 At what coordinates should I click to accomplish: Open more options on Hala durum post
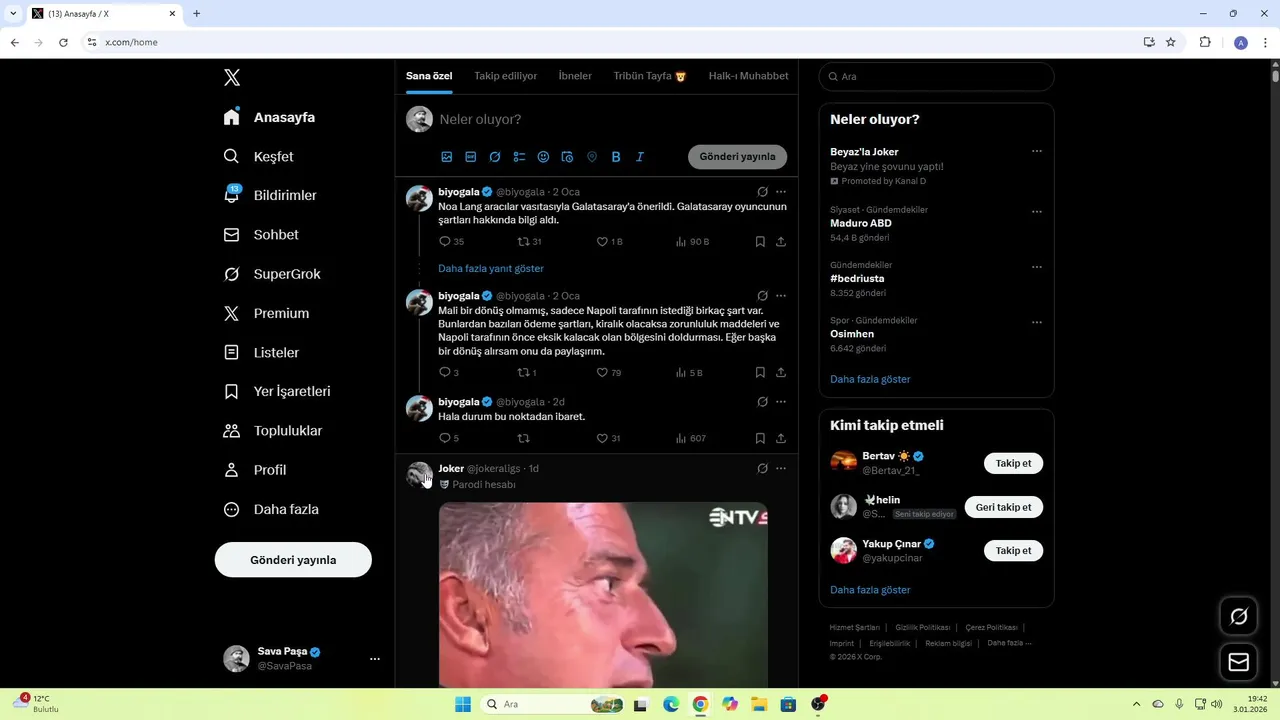click(x=781, y=402)
